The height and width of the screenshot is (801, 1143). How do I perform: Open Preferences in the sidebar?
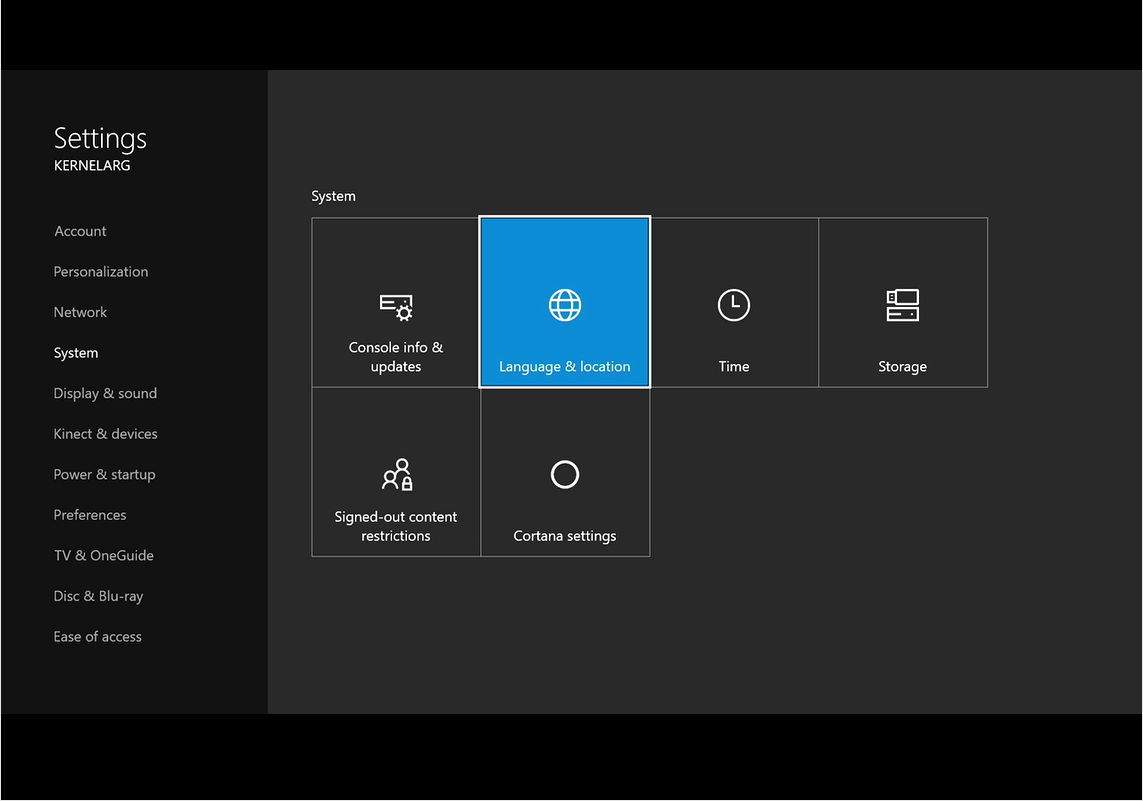[x=90, y=514]
